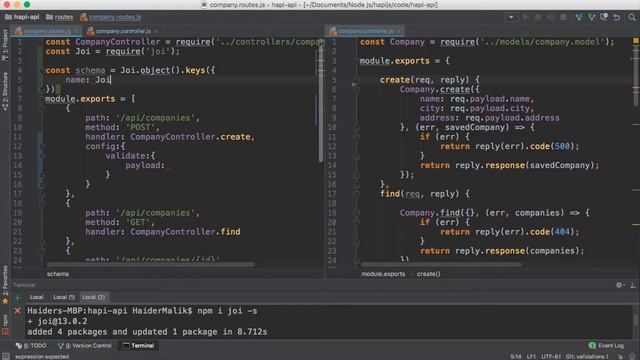The height and width of the screenshot is (360, 640).
Task: Click right editor horizontal scrollbar
Action: pos(441,264)
